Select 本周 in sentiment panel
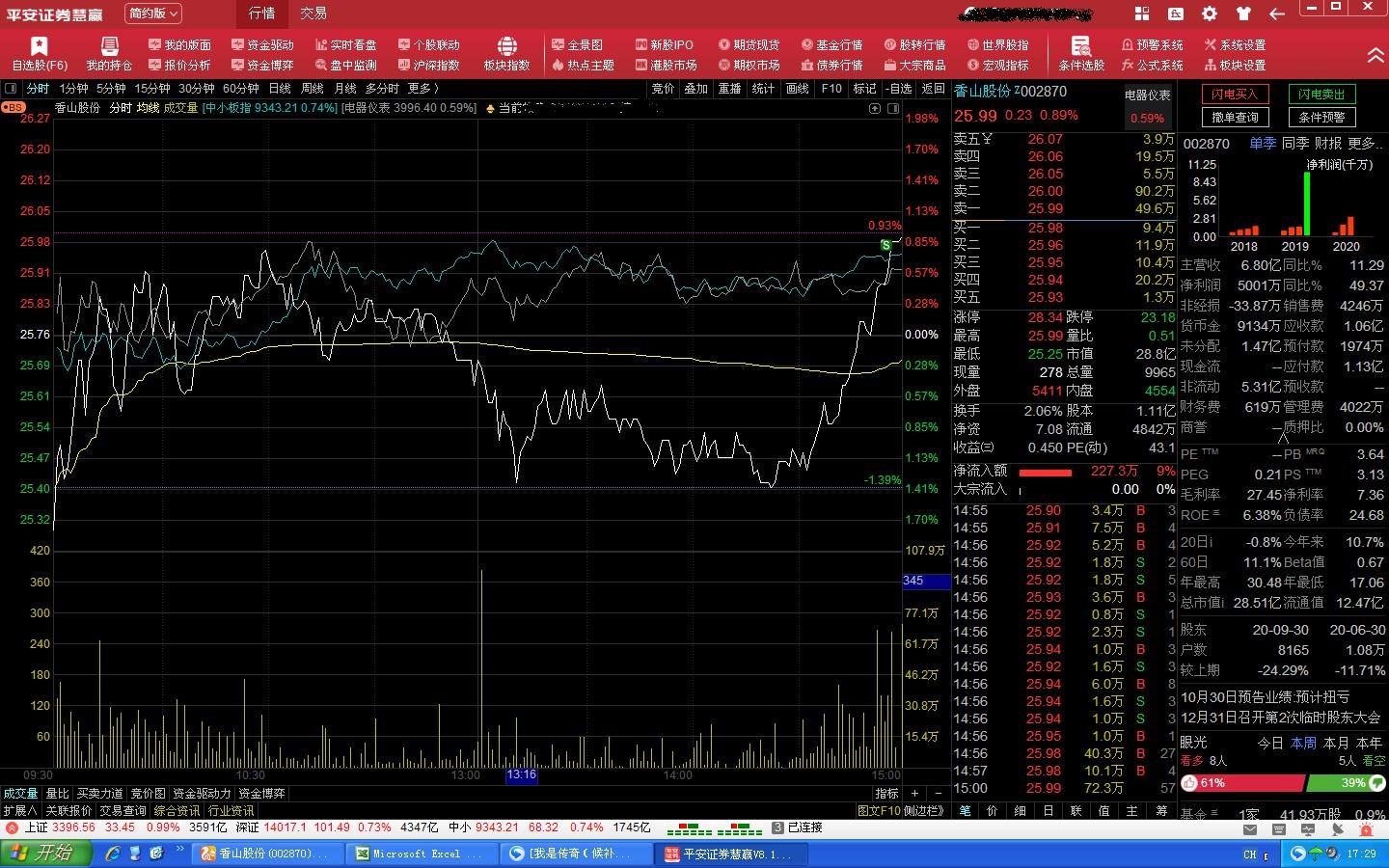Viewport: 1389px width, 868px height. pyautogui.click(x=1303, y=743)
